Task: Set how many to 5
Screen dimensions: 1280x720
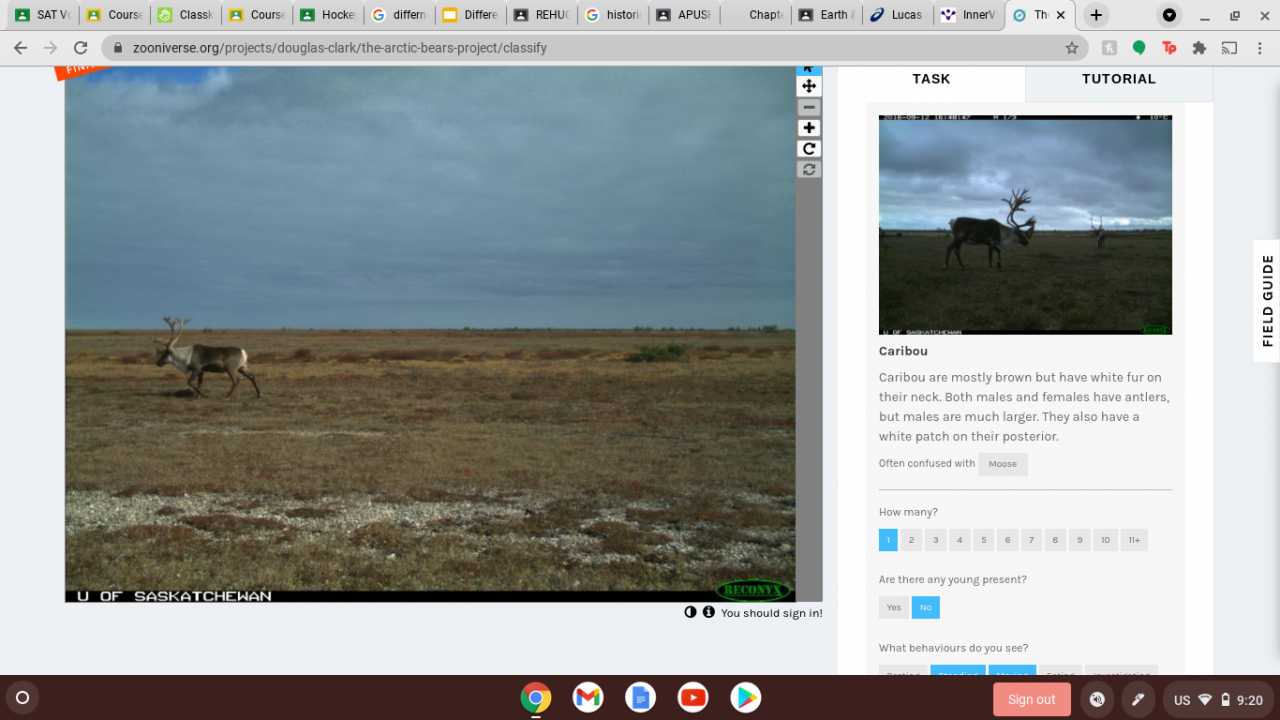Action: [983, 540]
